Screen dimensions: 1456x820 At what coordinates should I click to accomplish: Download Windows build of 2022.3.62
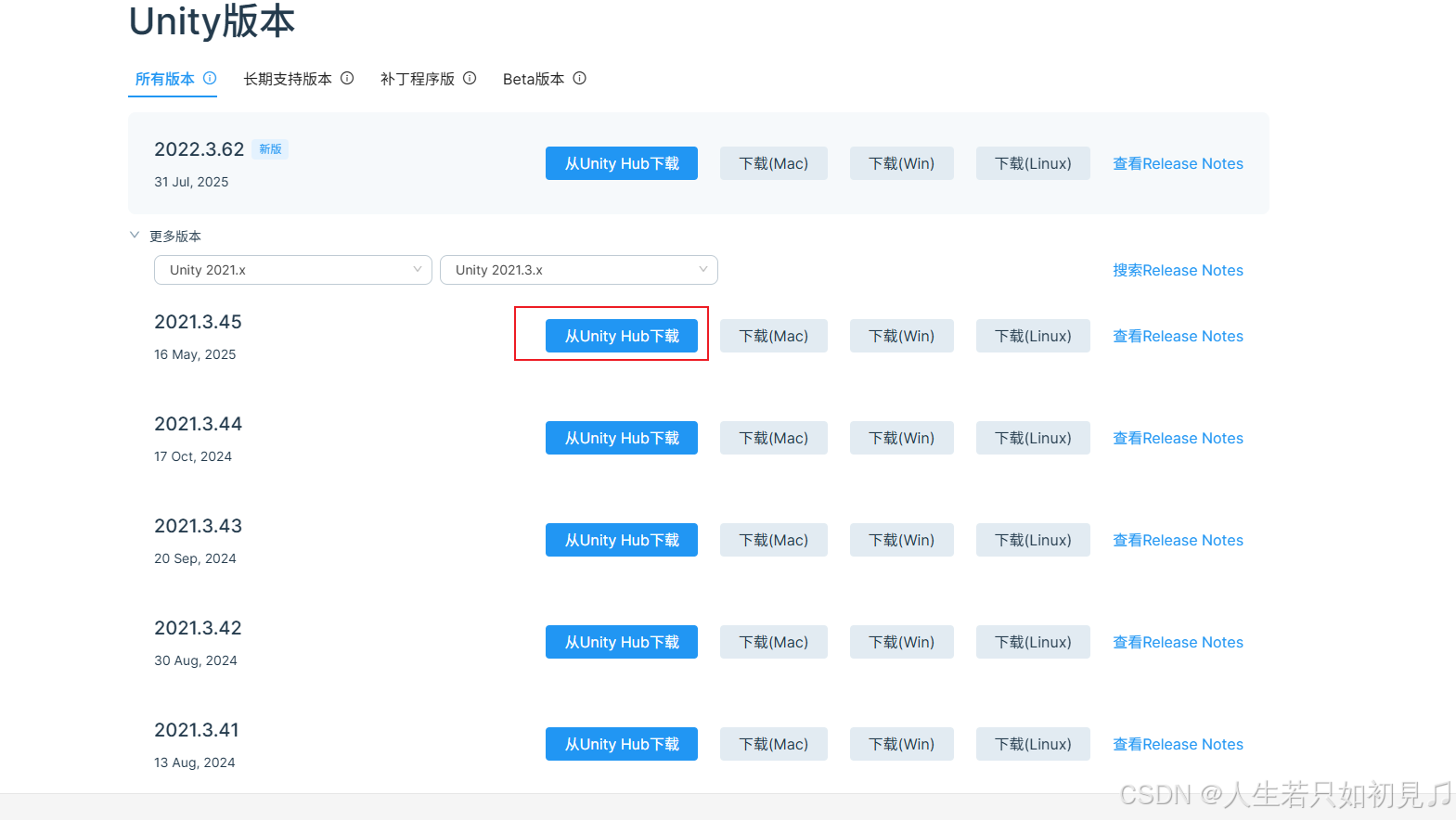point(902,163)
